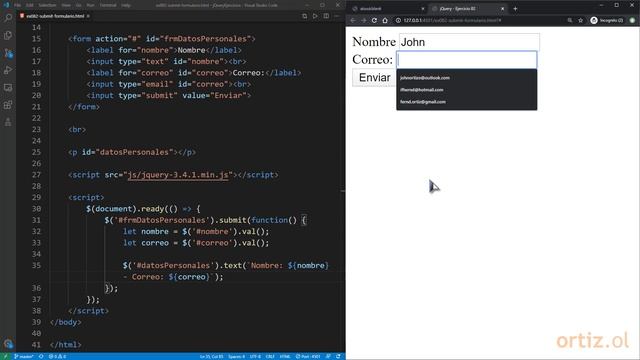Click the site information icon in address bar
The width and height of the screenshot is (640, 360).
coord(398,20)
